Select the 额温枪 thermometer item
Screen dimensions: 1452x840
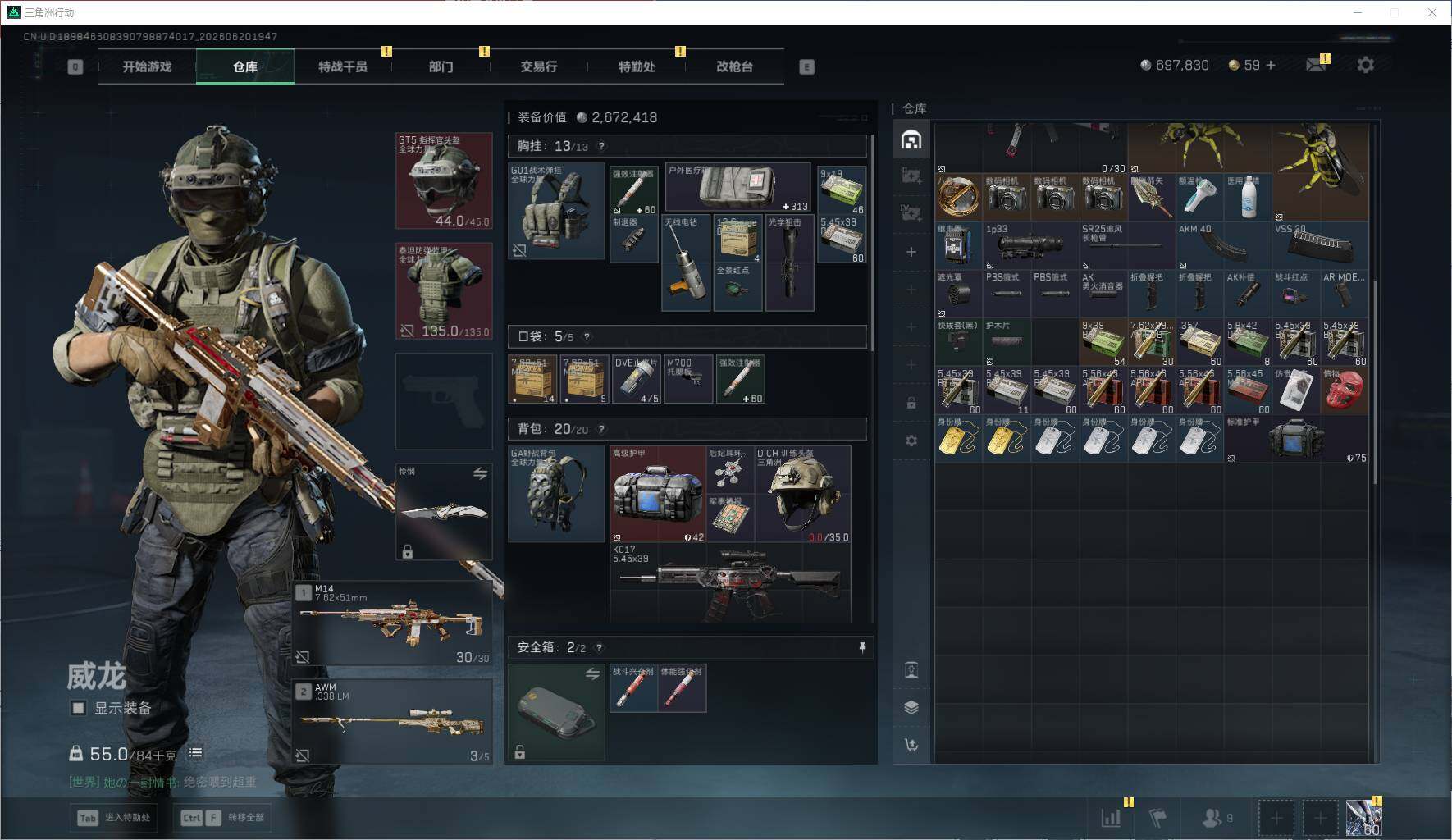(1199, 197)
